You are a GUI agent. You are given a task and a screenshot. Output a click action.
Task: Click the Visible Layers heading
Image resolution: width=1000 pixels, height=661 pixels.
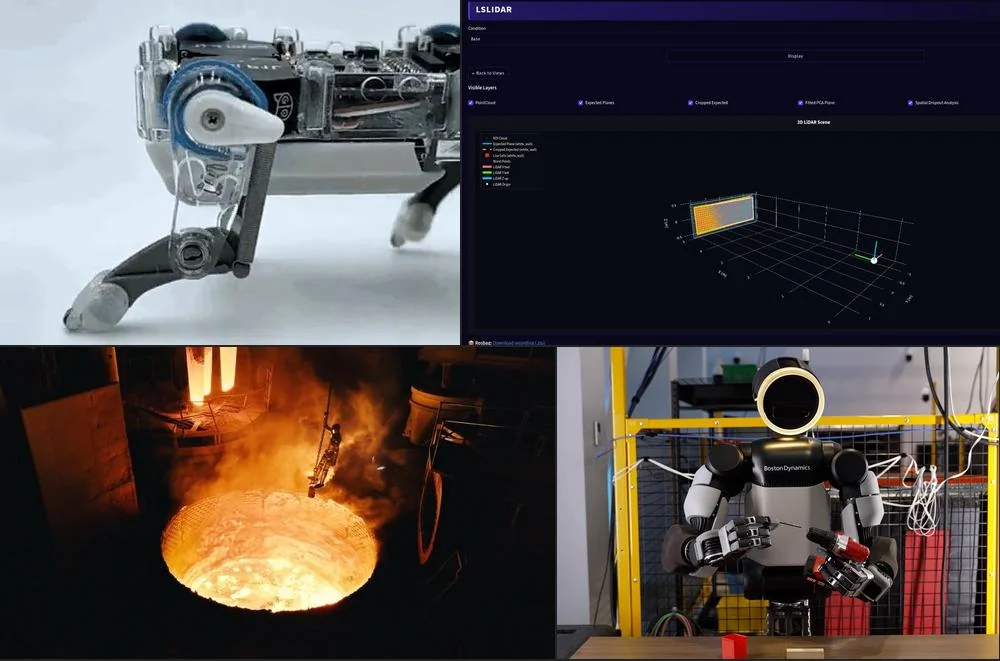click(482, 87)
